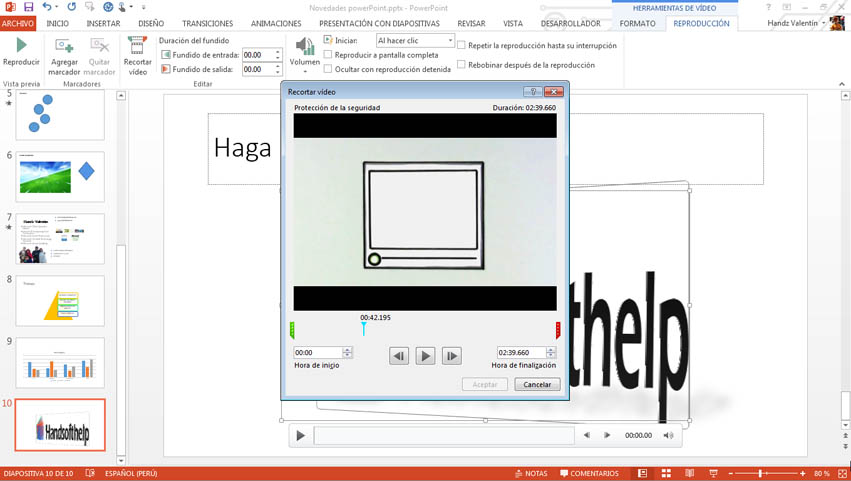This screenshot has width=851, height=481.
Task: Click the play button in trim dialog
Action: pyautogui.click(x=425, y=355)
